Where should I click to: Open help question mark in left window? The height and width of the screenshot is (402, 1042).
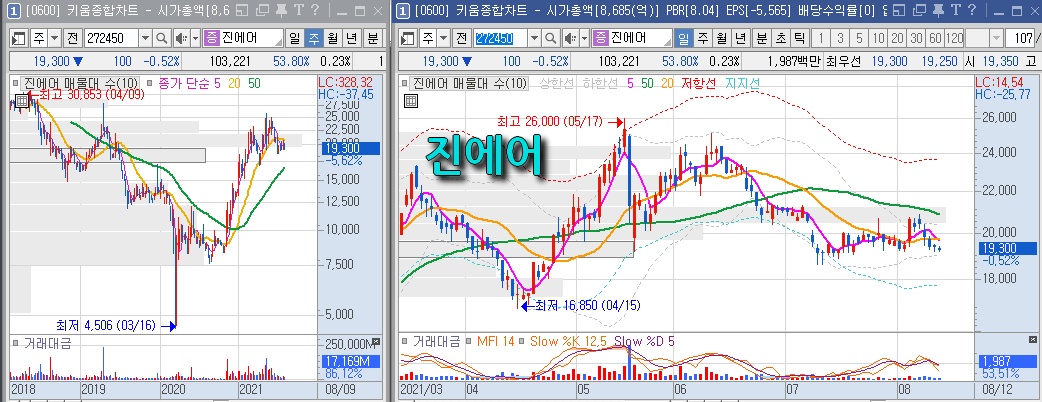[x=315, y=11]
